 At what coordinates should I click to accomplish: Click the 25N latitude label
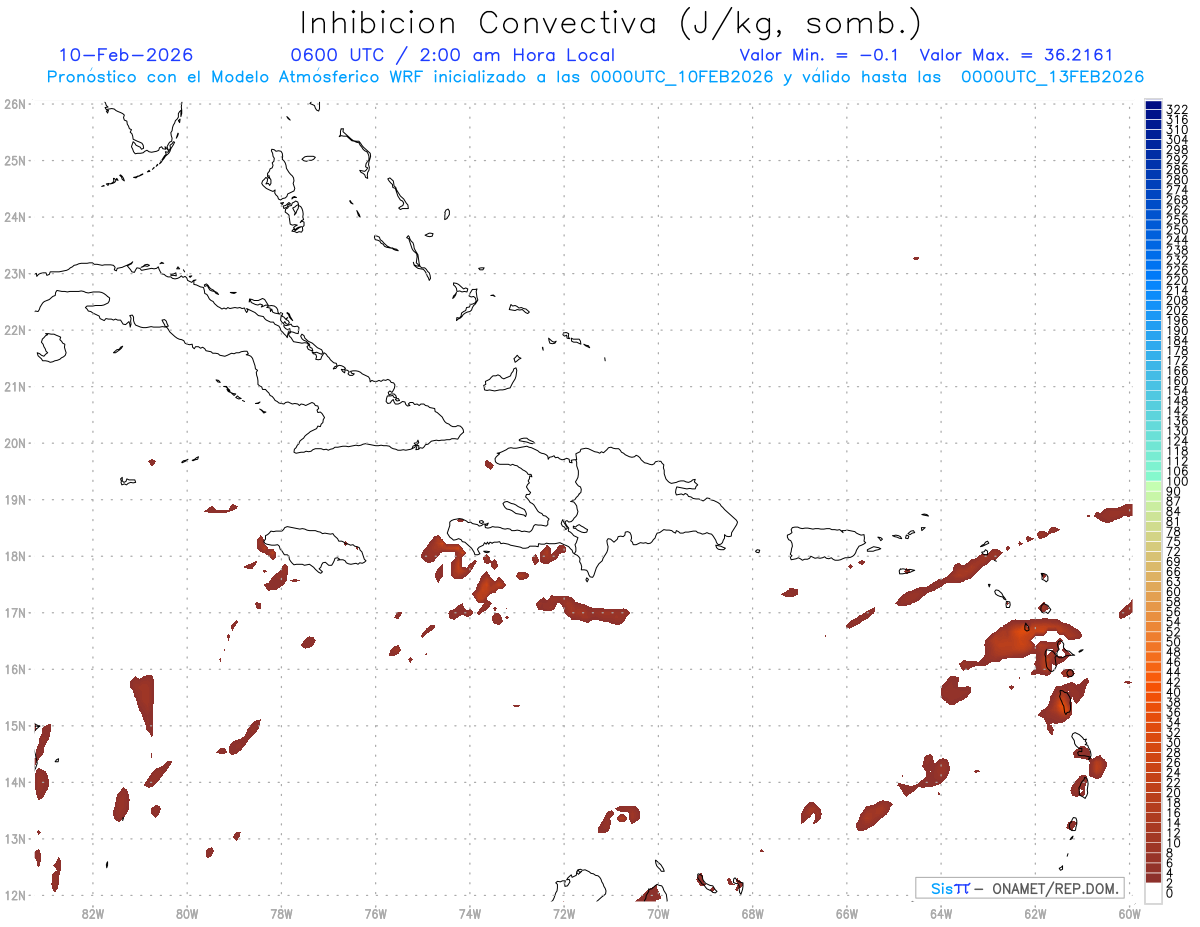pos(15,160)
